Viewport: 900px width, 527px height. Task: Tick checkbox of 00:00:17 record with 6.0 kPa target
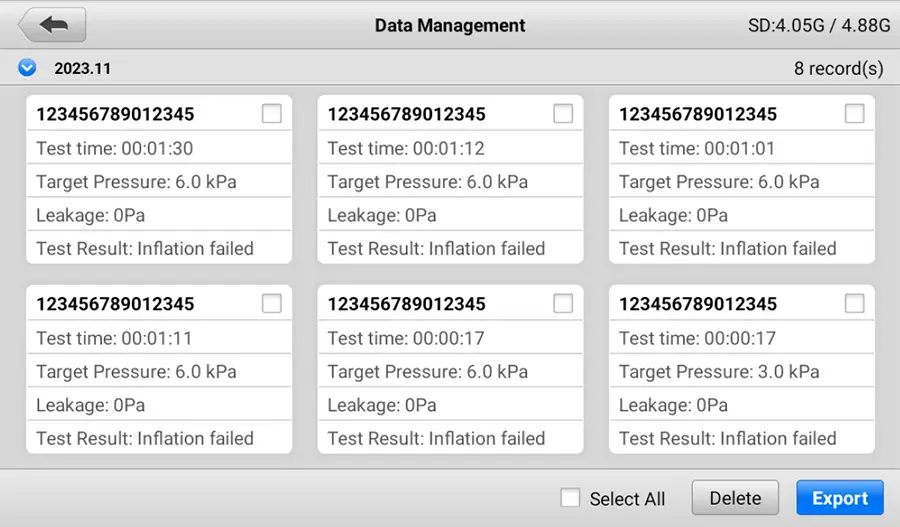pos(563,303)
